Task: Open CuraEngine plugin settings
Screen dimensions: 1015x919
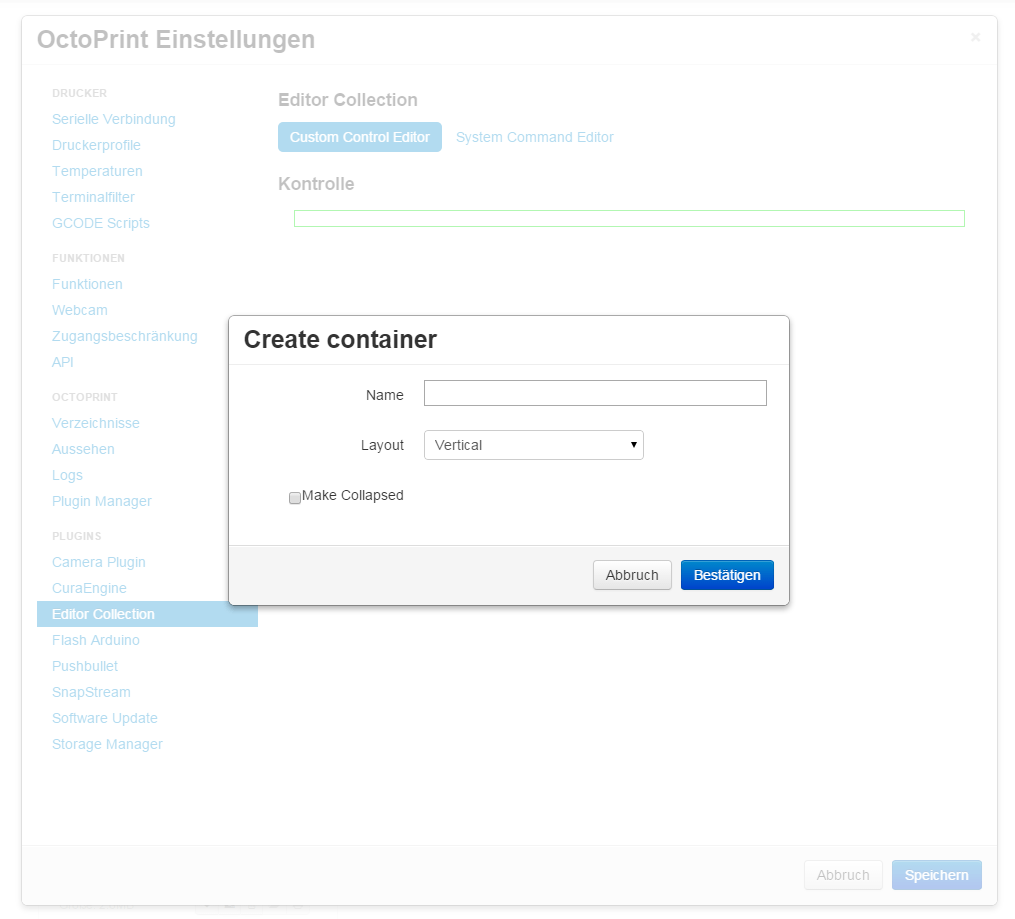Action: click(x=89, y=588)
